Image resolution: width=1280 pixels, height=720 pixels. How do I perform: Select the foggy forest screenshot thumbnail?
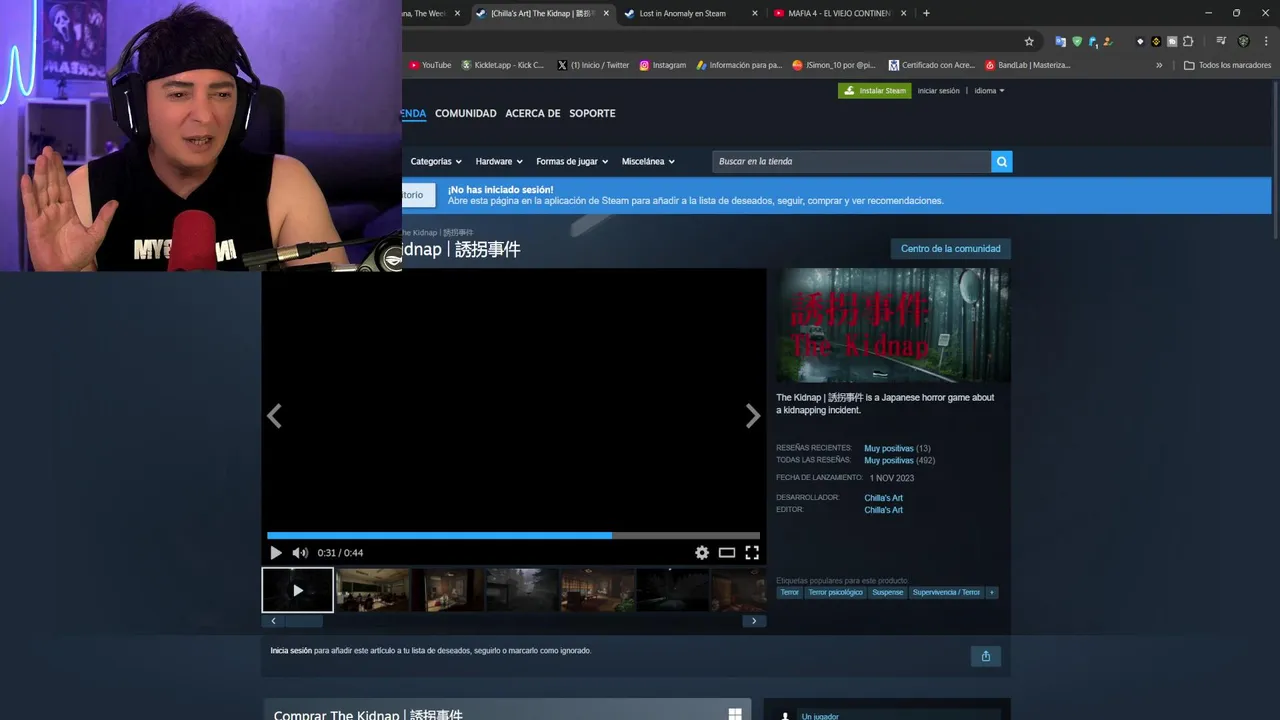523,590
